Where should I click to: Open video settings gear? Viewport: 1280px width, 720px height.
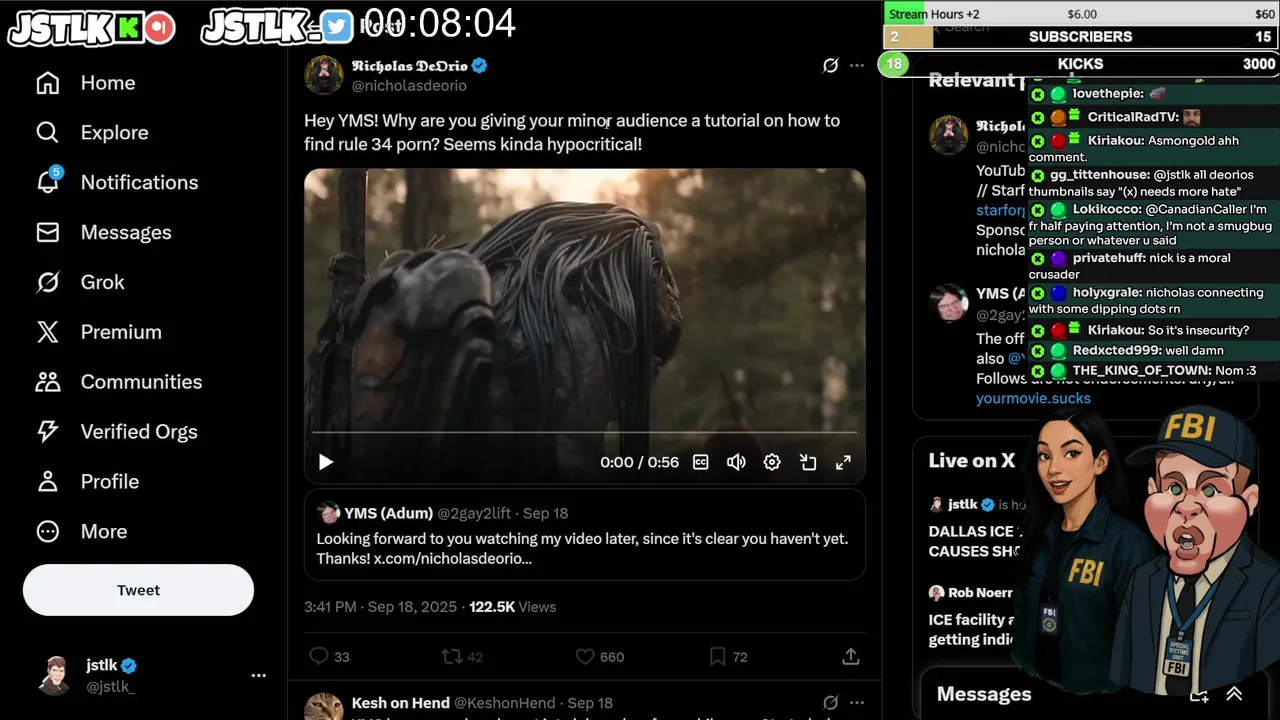pyautogui.click(x=772, y=462)
